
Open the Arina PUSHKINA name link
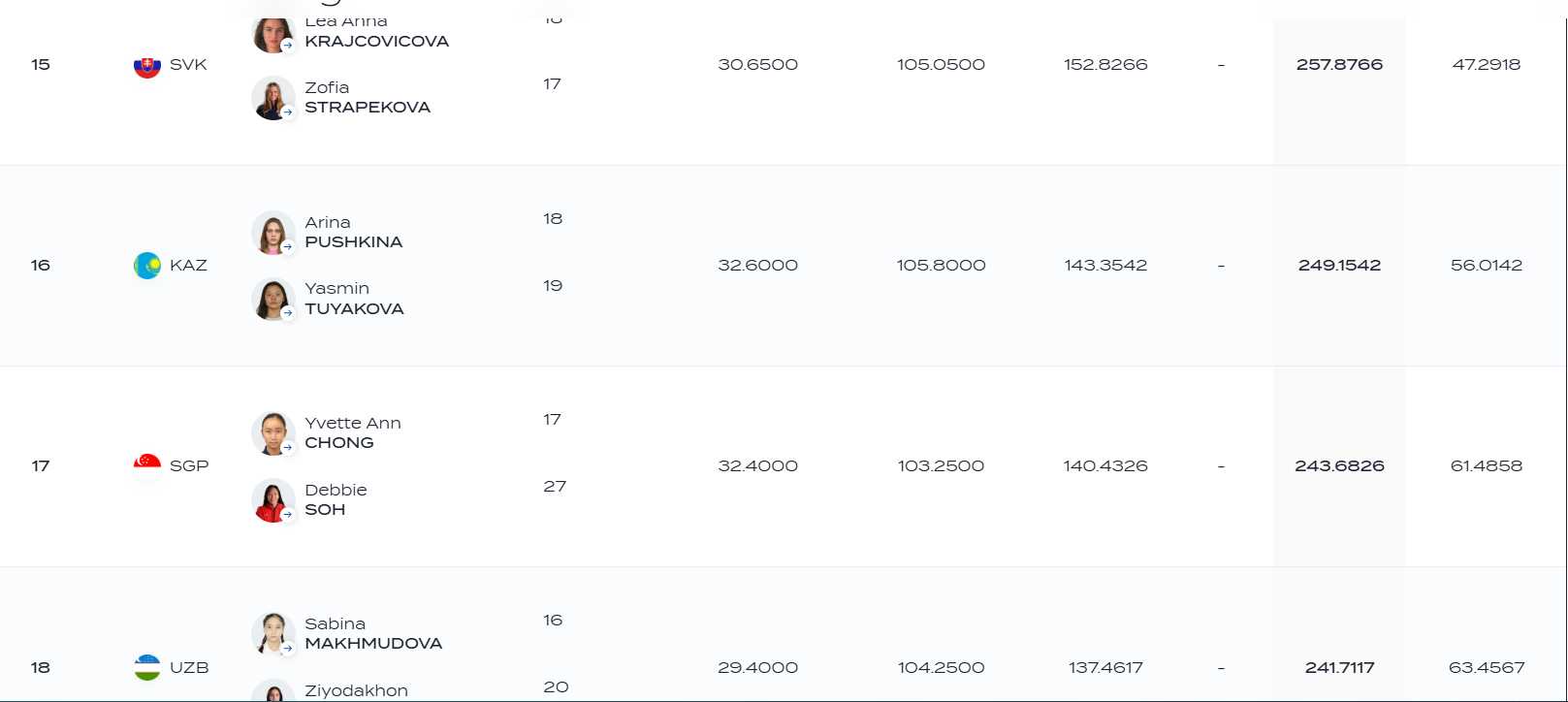point(353,233)
